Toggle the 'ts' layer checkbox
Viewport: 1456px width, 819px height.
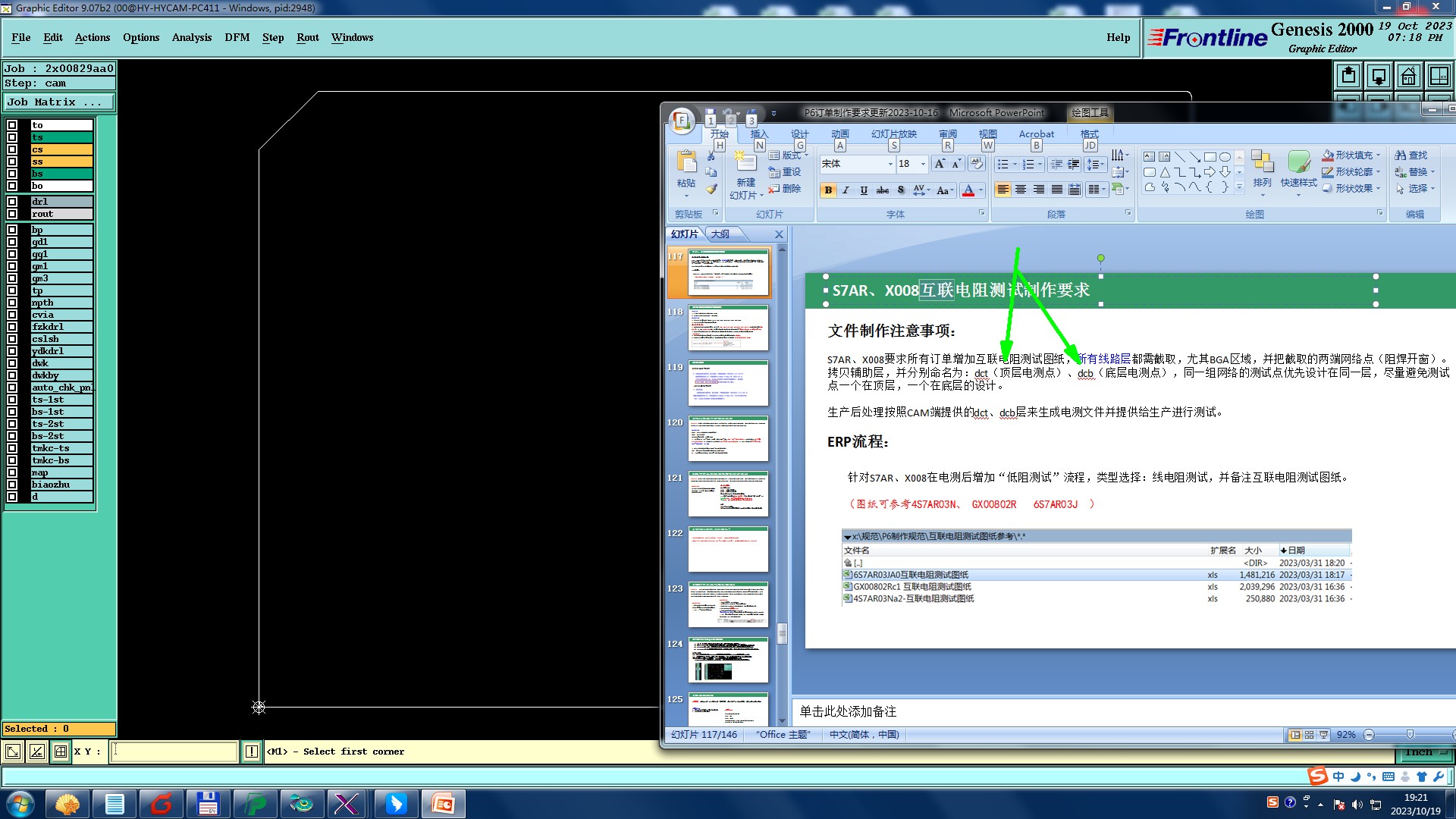tap(12, 137)
